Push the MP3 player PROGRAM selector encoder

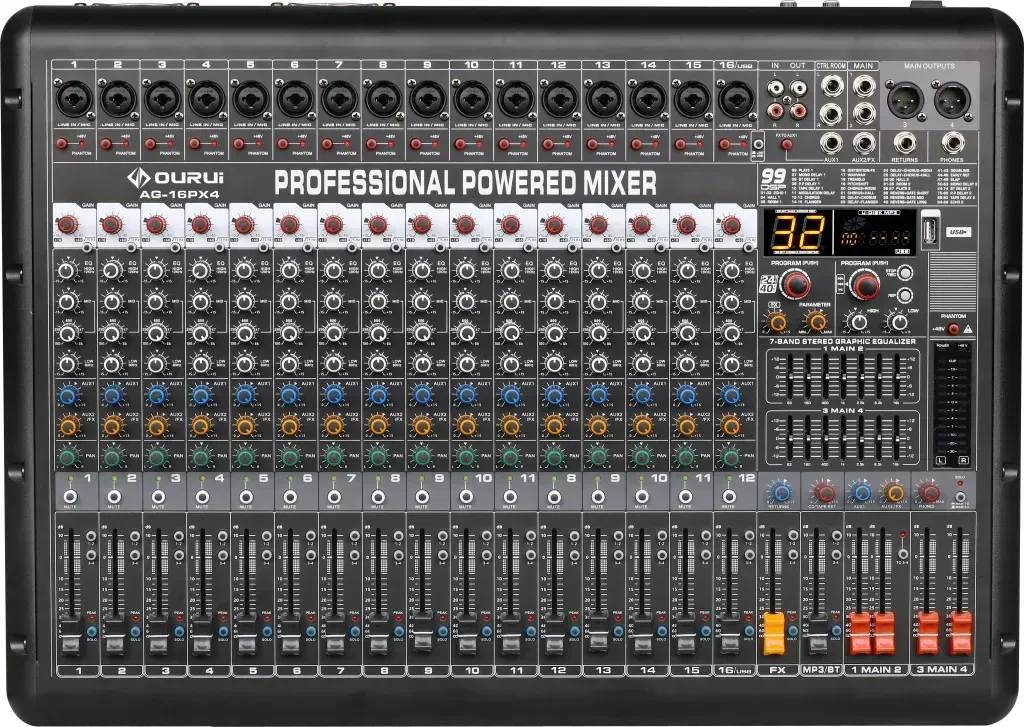tap(866, 284)
